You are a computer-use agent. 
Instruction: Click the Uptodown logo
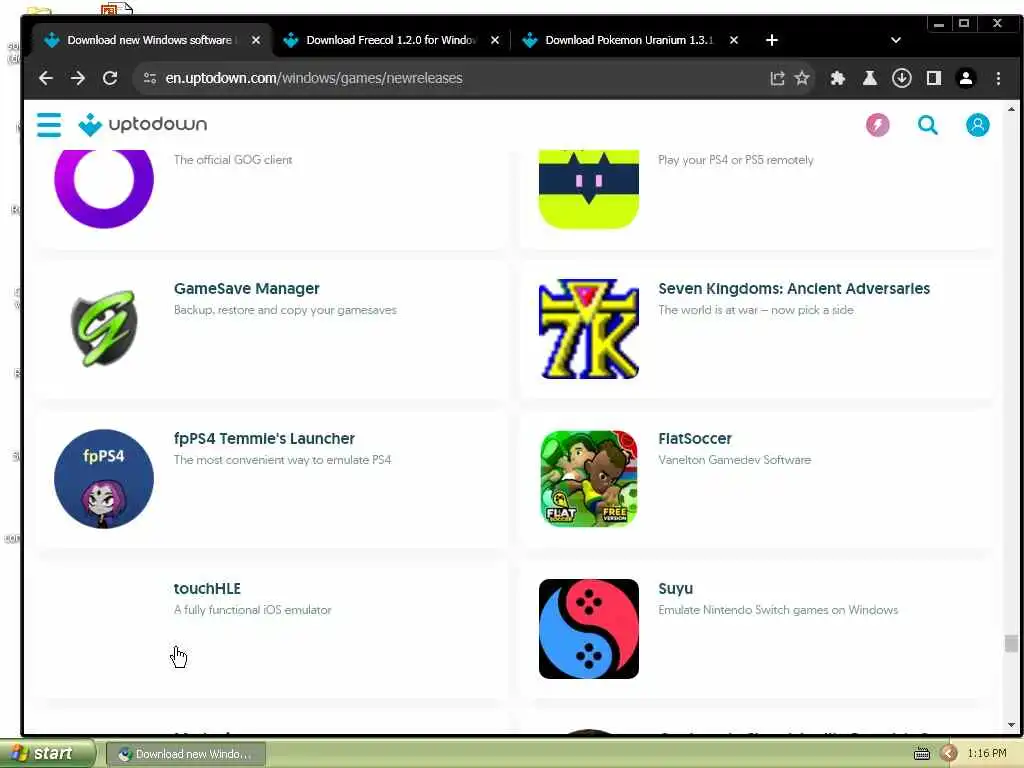142,124
